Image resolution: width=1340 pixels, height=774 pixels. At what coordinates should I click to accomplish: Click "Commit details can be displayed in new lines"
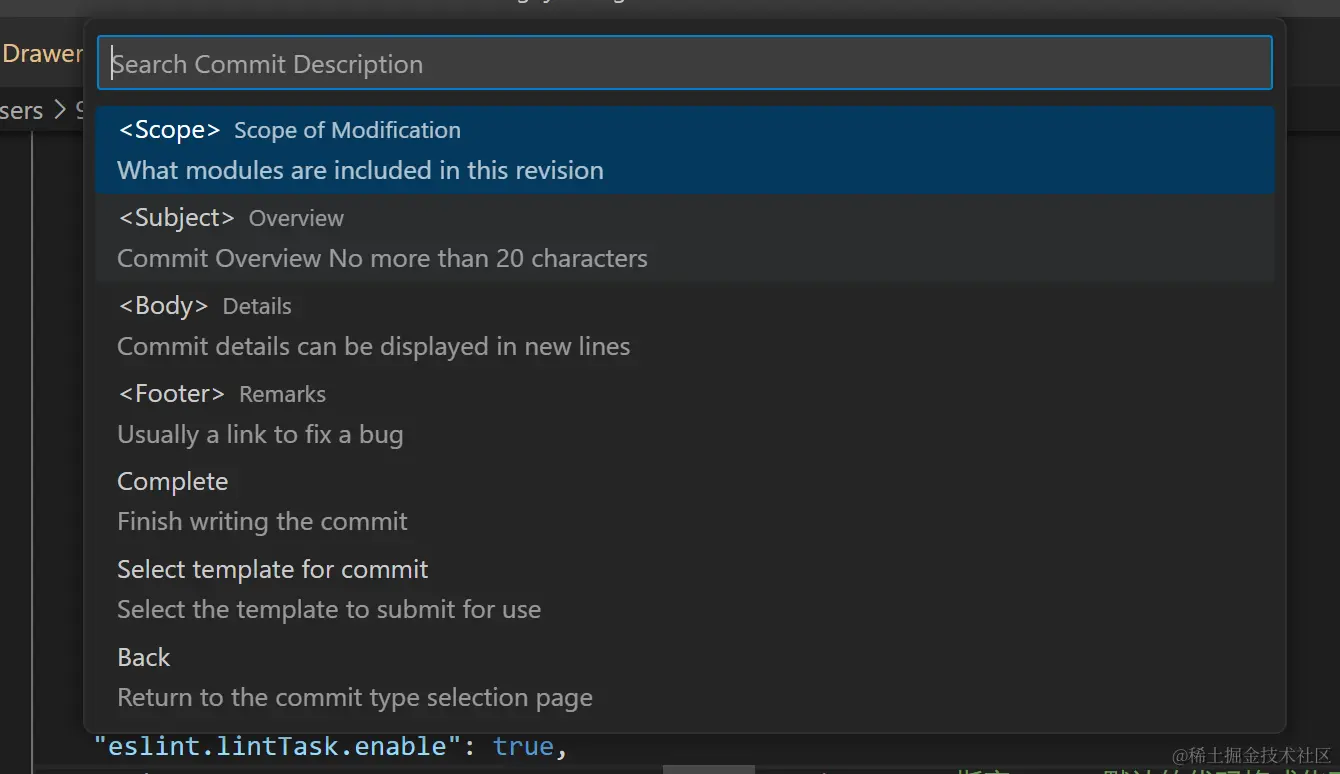coord(373,347)
